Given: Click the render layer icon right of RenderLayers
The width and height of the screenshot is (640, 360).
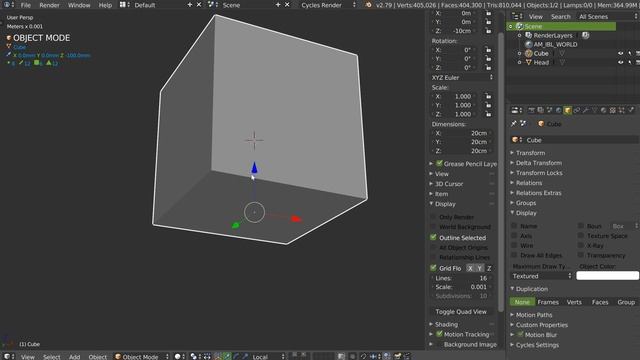Looking at the screenshot, I should click(x=585, y=36).
